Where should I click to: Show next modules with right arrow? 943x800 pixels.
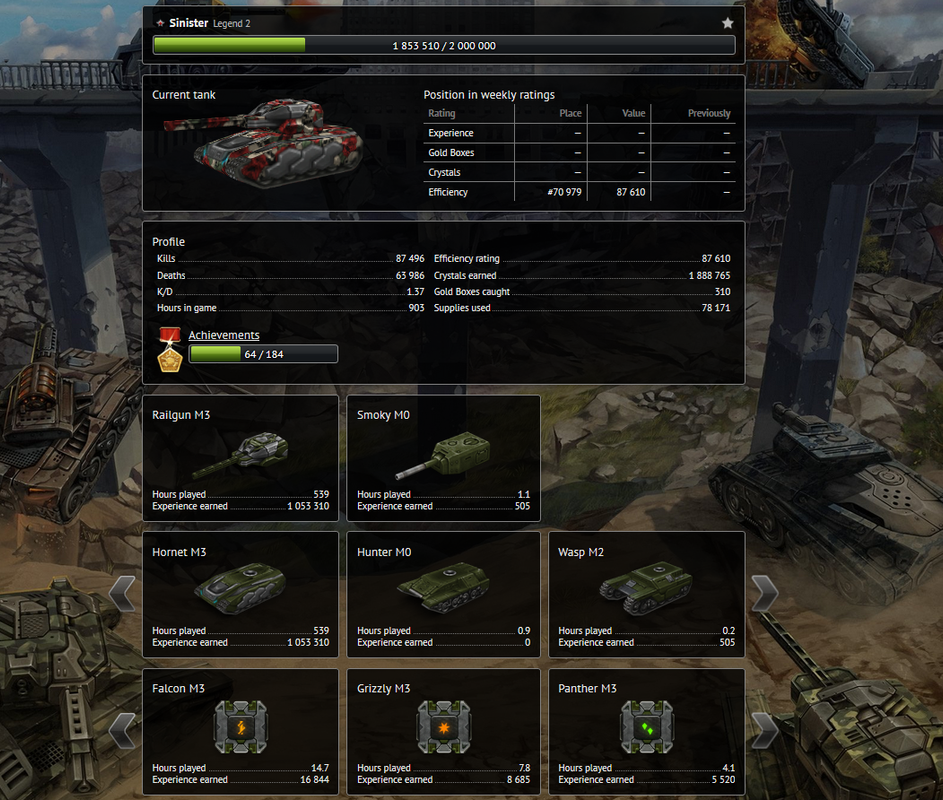[765, 730]
